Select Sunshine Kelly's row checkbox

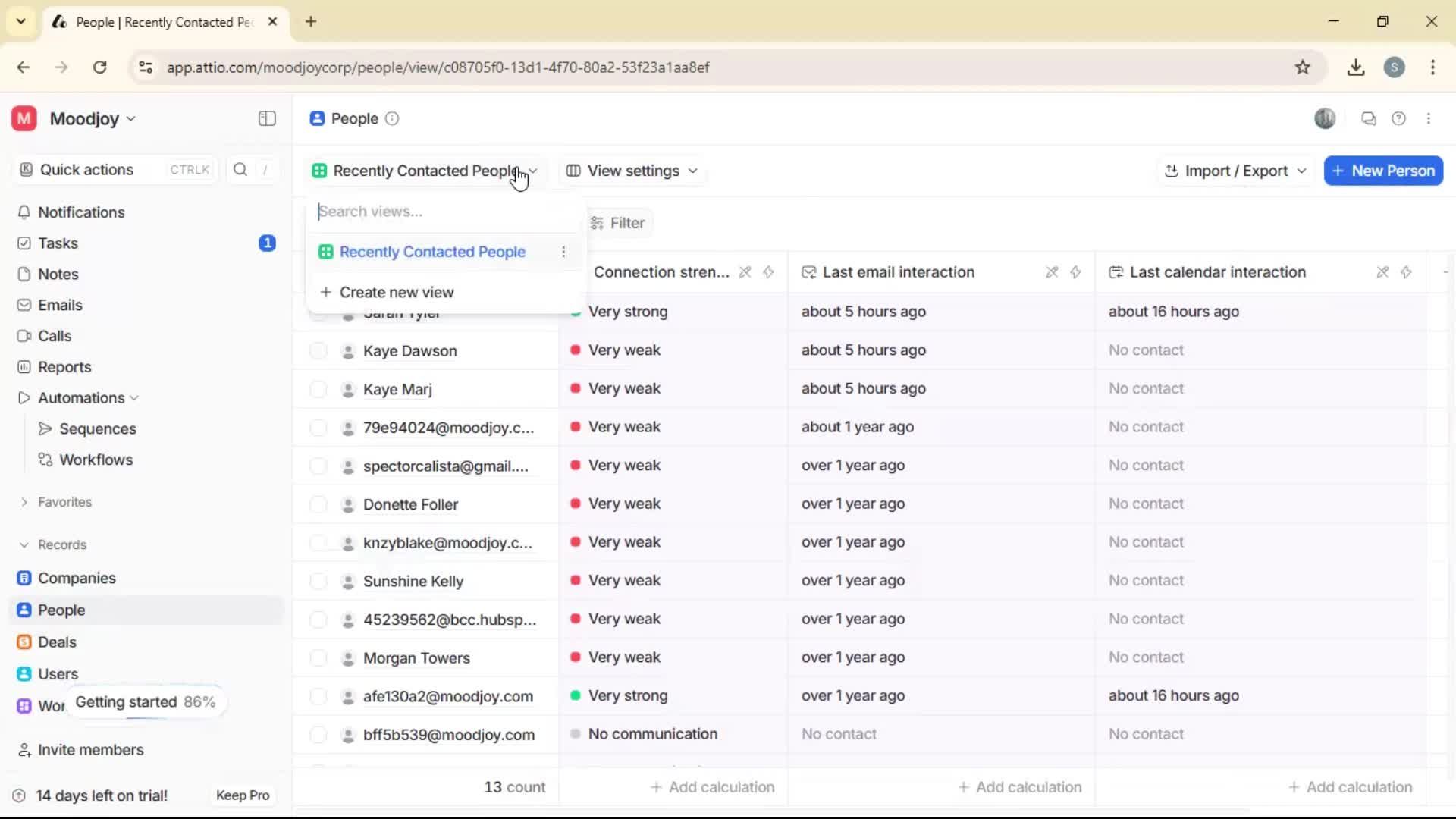point(318,581)
